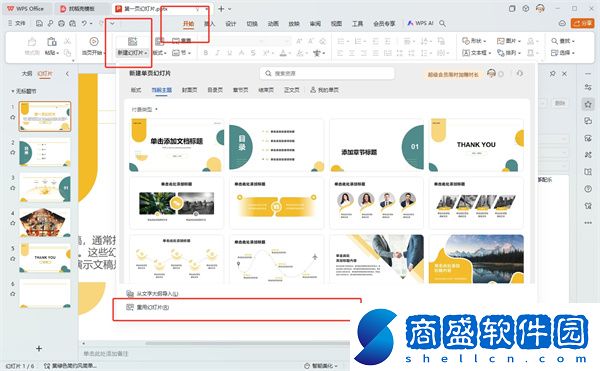Switch to the 切换 (Transitions) ribbon tab
Viewport: 600px width, 371px height.
pyautogui.click(x=252, y=23)
